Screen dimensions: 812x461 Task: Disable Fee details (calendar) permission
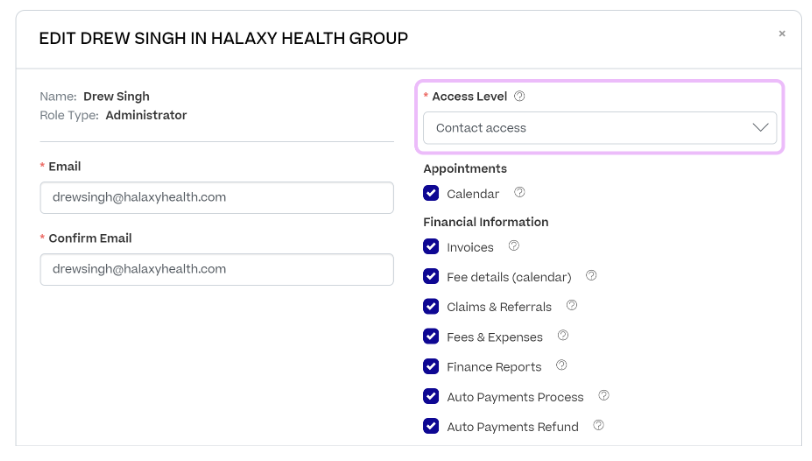431,277
